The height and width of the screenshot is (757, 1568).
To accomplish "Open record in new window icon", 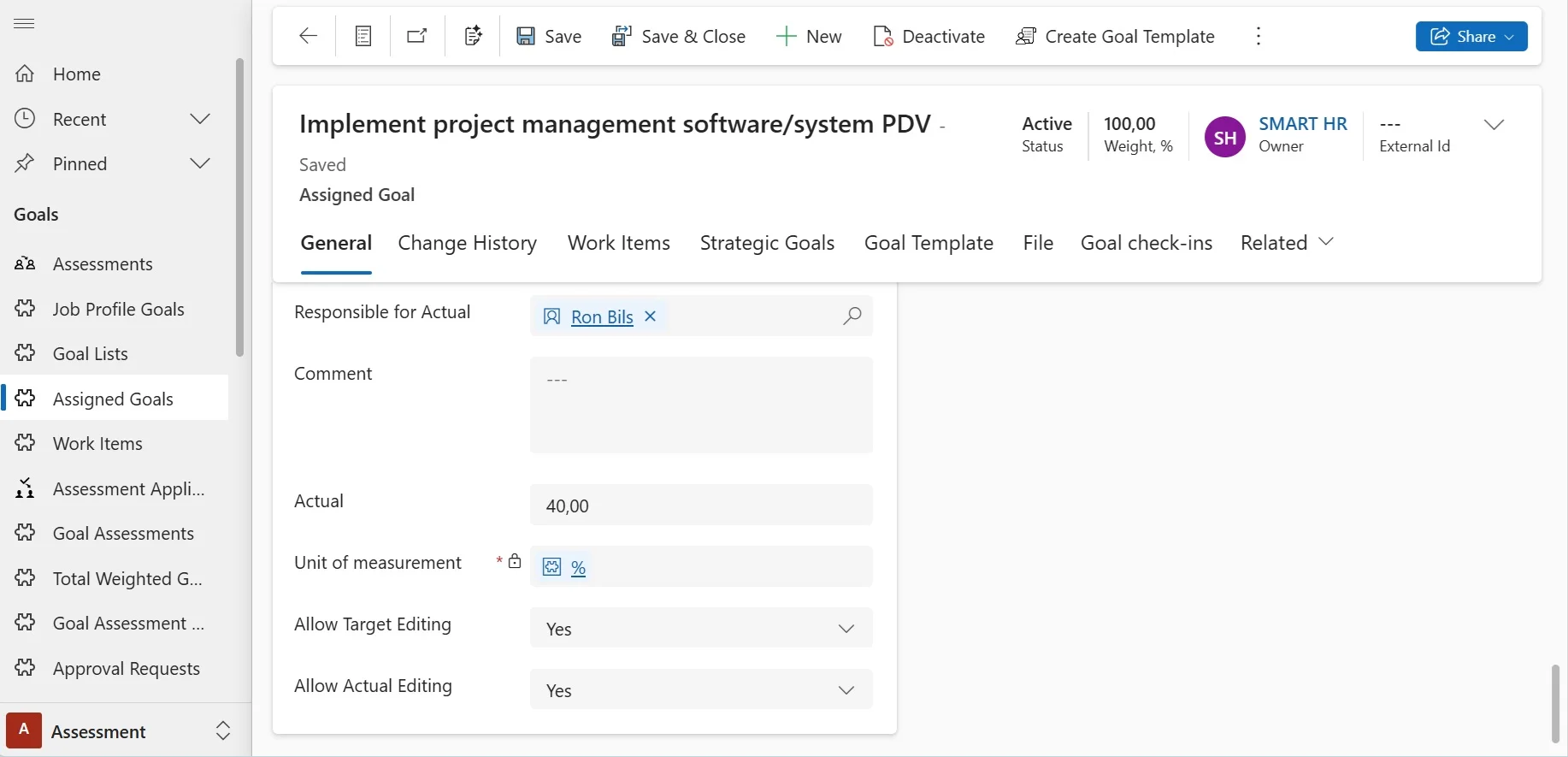I will pyautogui.click(x=417, y=36).
